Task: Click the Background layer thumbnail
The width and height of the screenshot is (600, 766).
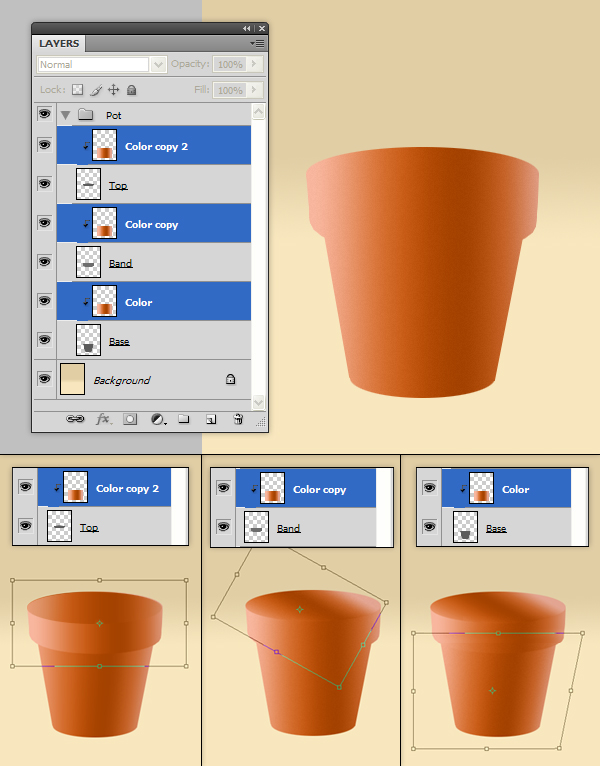Action: (73, 379)
